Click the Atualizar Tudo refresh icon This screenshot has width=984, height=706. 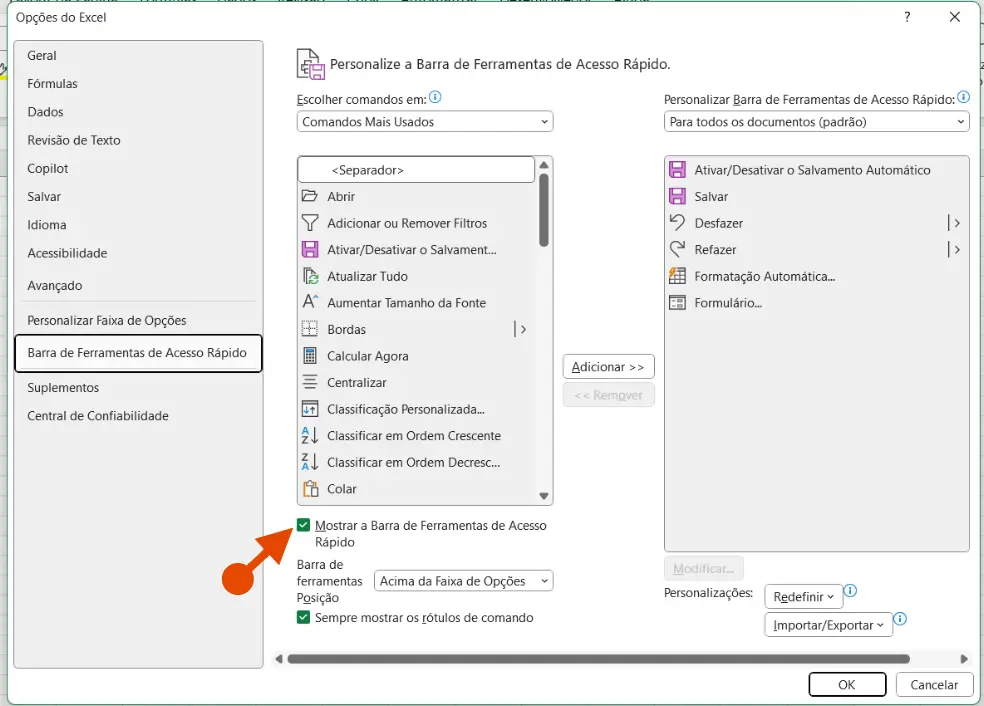coord(309,276)
